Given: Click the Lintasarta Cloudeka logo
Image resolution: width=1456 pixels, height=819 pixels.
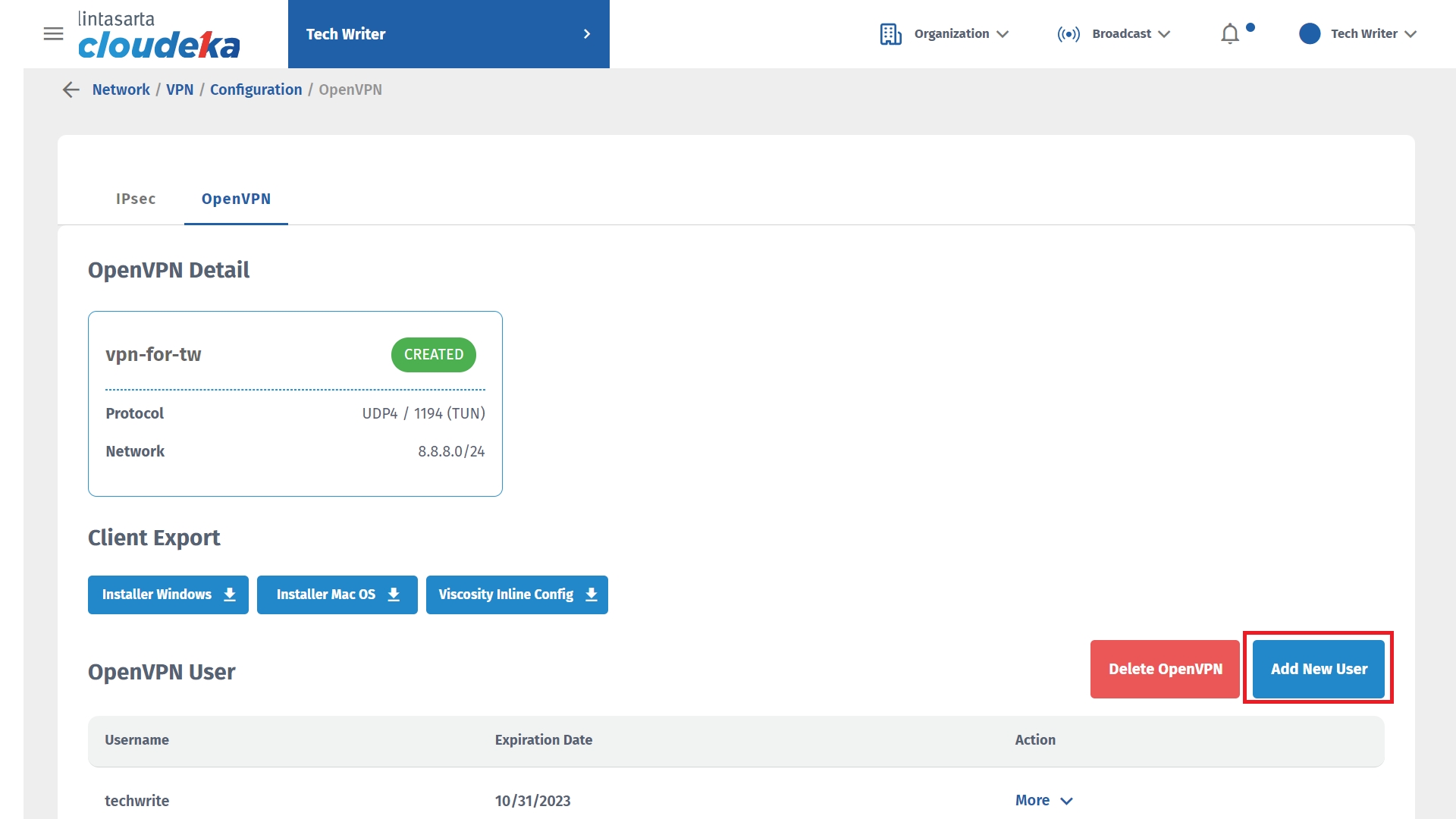Looking at the screenshot, I should (158, 35).
